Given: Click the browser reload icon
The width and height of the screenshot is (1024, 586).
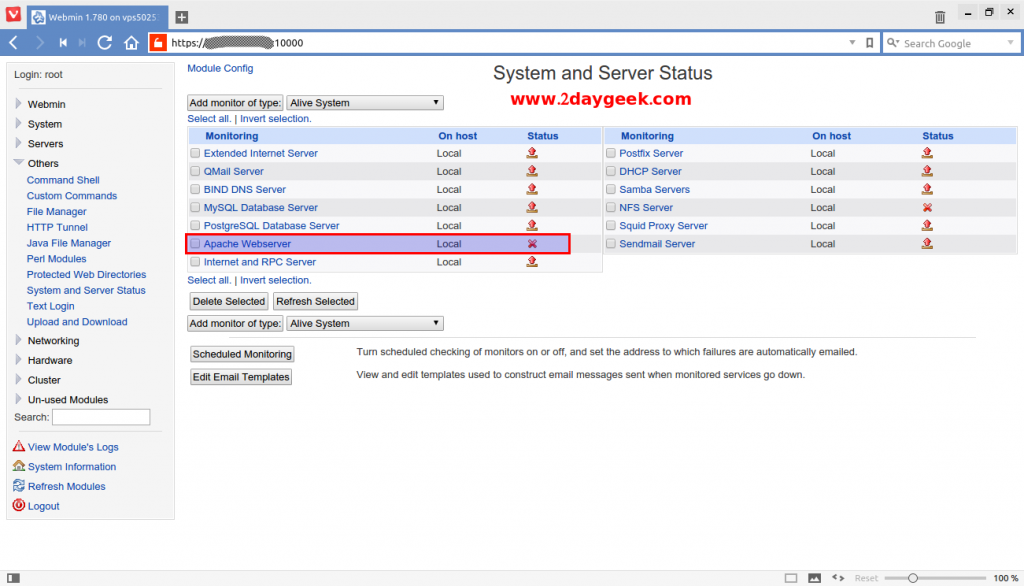Looking at the screenshot, I should [x=104, y=42].
